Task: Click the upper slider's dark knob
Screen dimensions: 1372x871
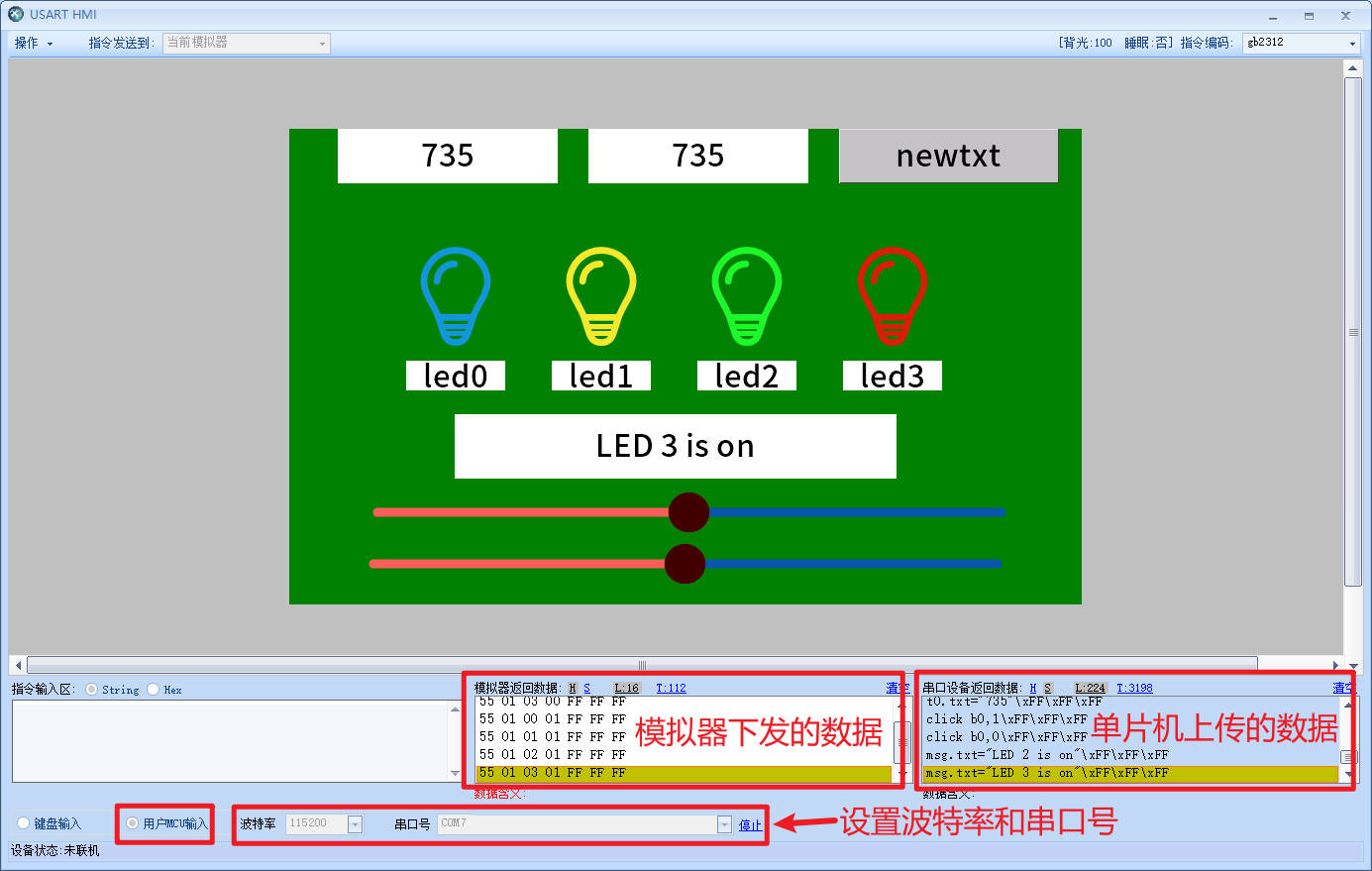Action: coord(688,512)
